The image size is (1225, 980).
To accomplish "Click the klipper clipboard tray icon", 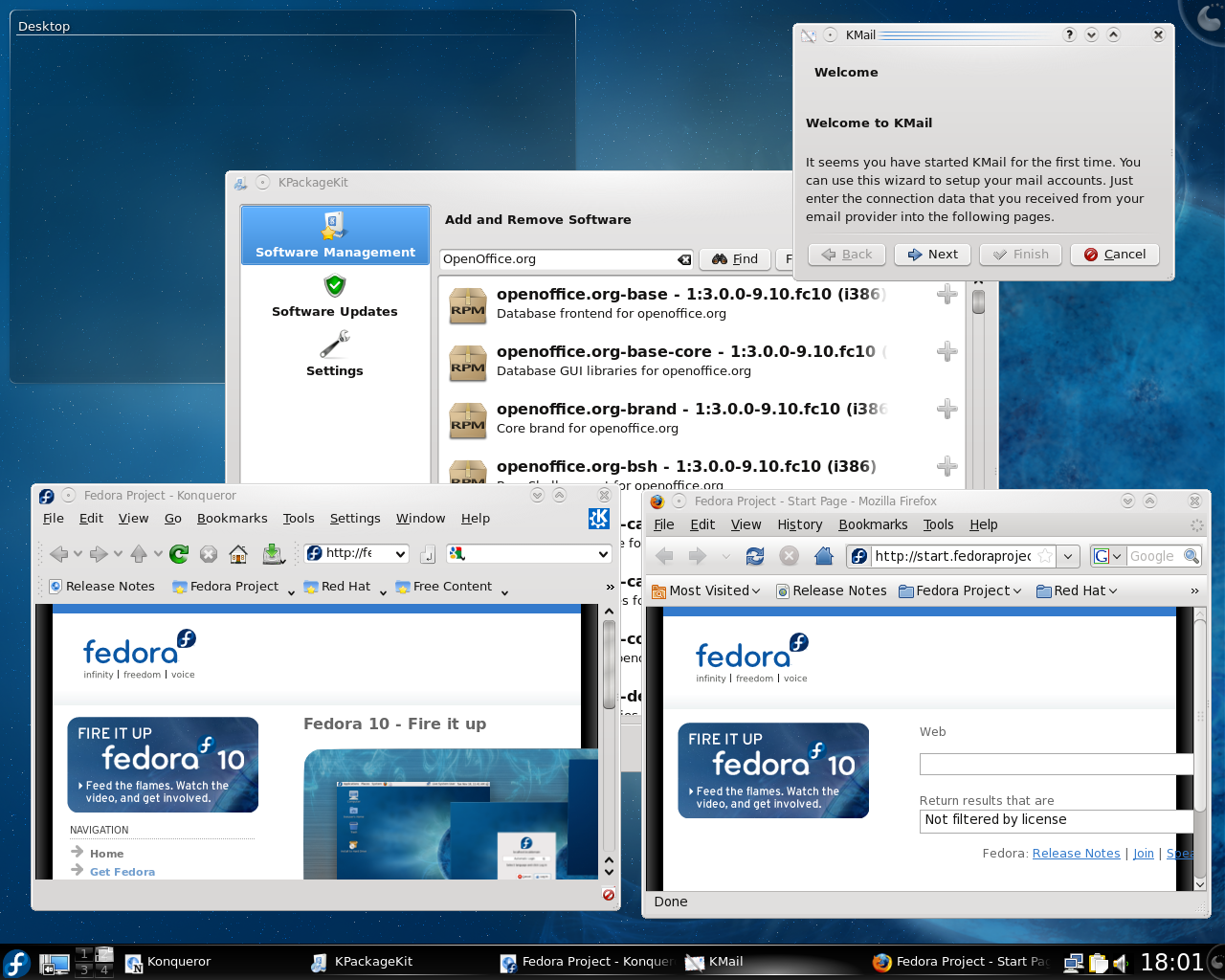I will tap(1098, 964).
